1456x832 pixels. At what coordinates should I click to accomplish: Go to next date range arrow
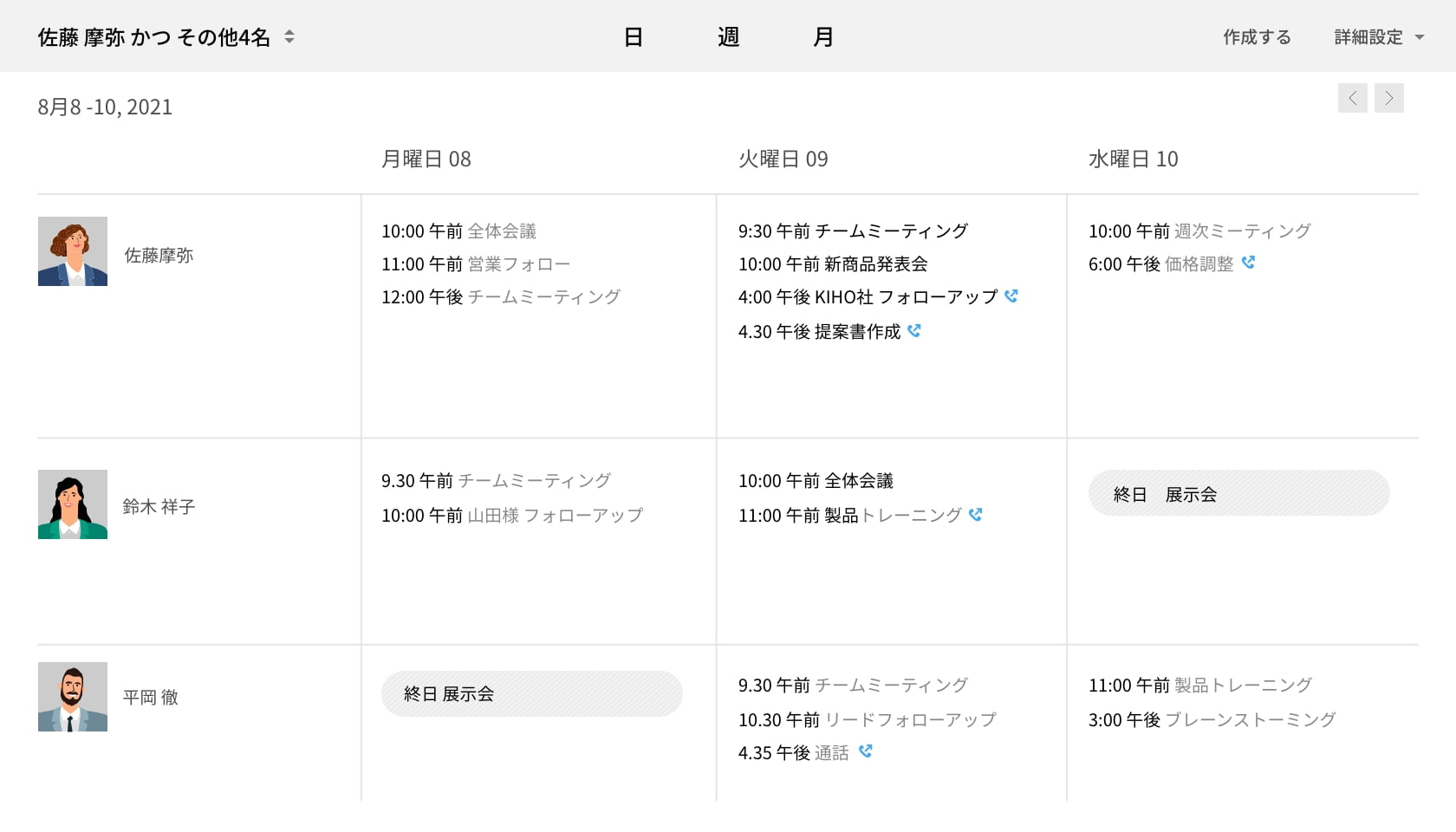click(x=1388, y=98)
